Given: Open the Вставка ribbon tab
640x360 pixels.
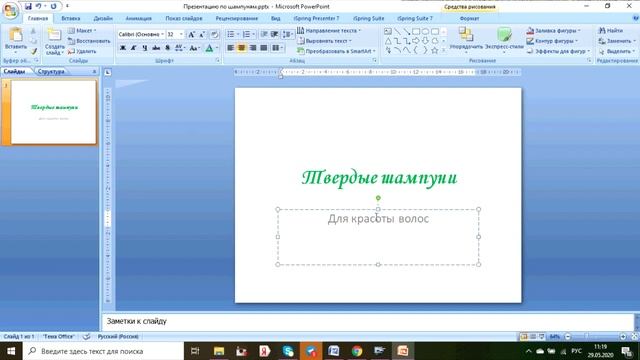Looking at the screenshot, I should coord(71,18).
